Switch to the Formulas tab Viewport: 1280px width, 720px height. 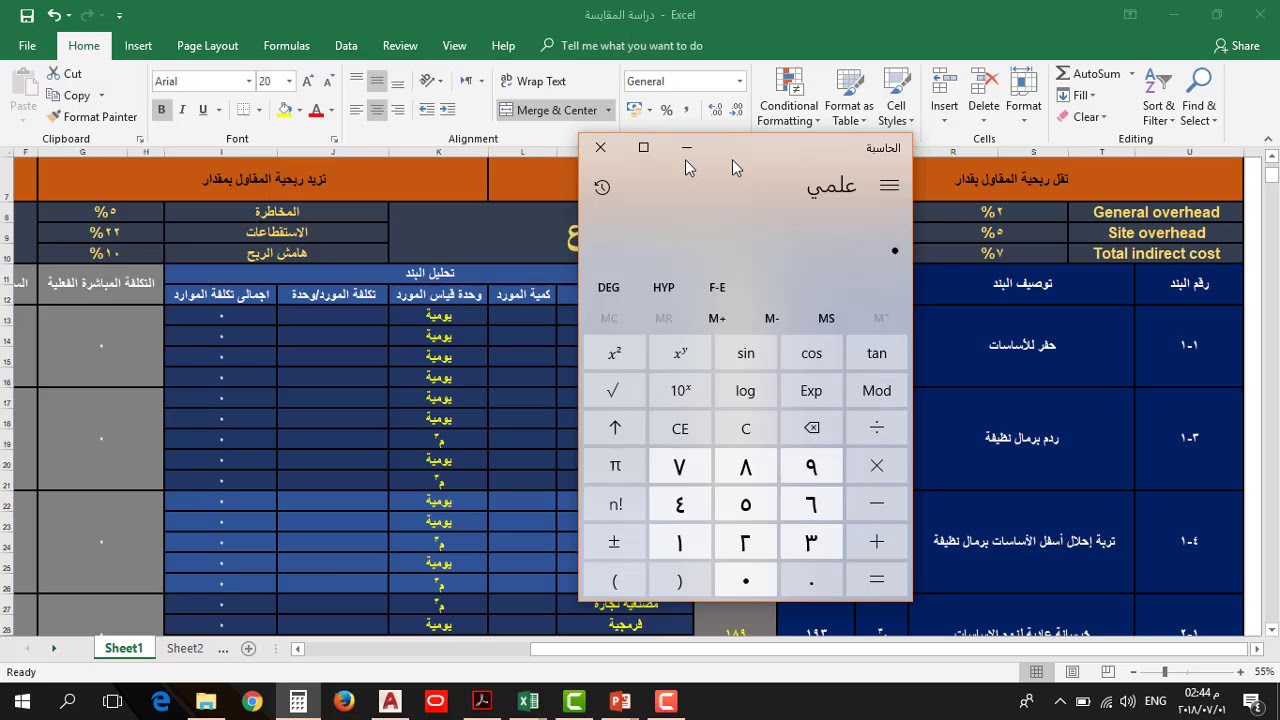tap(286, 46)
